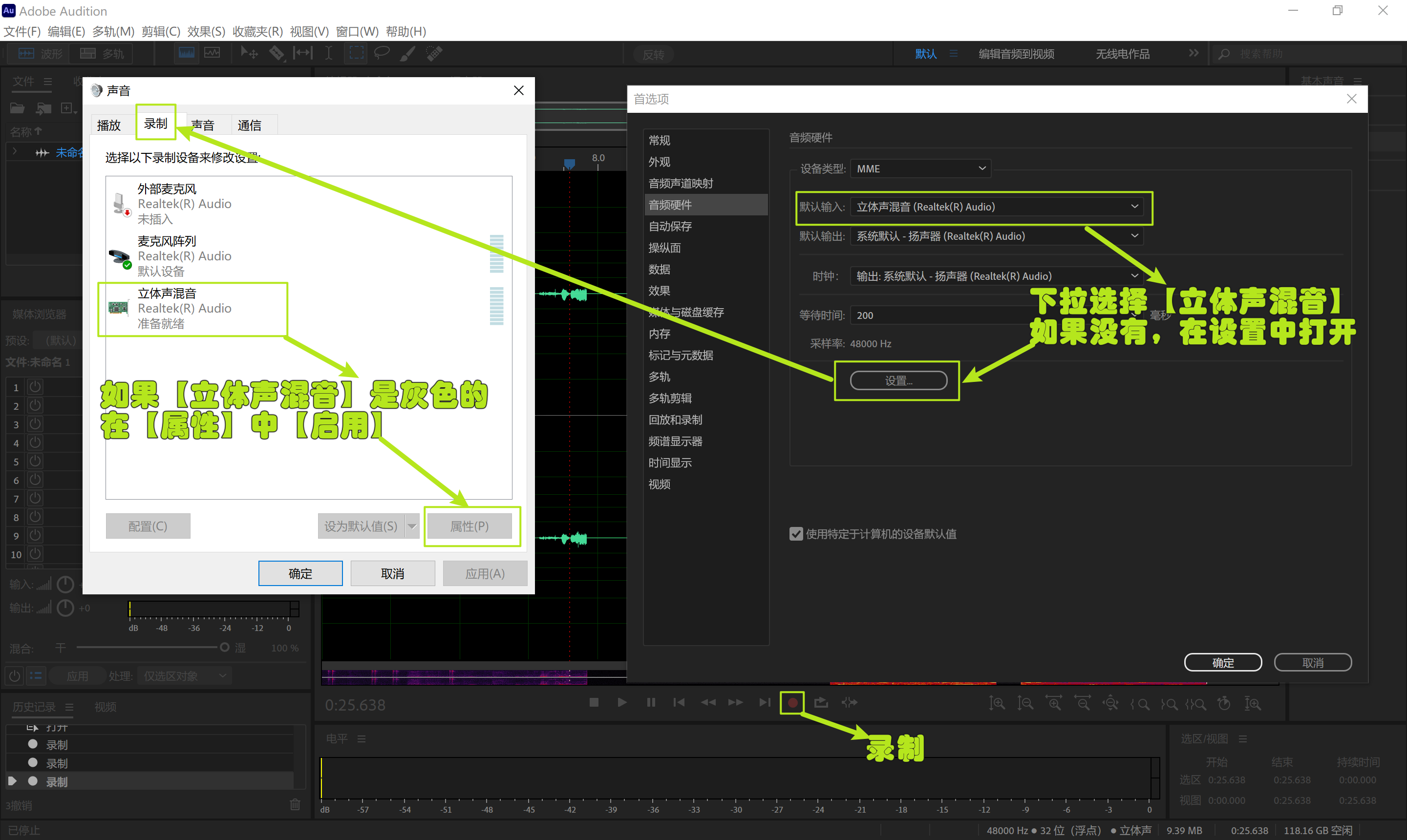Screen dimensions: 1407x840
Task: Open the default input device dropdown
Action: [x=997, y=207]
